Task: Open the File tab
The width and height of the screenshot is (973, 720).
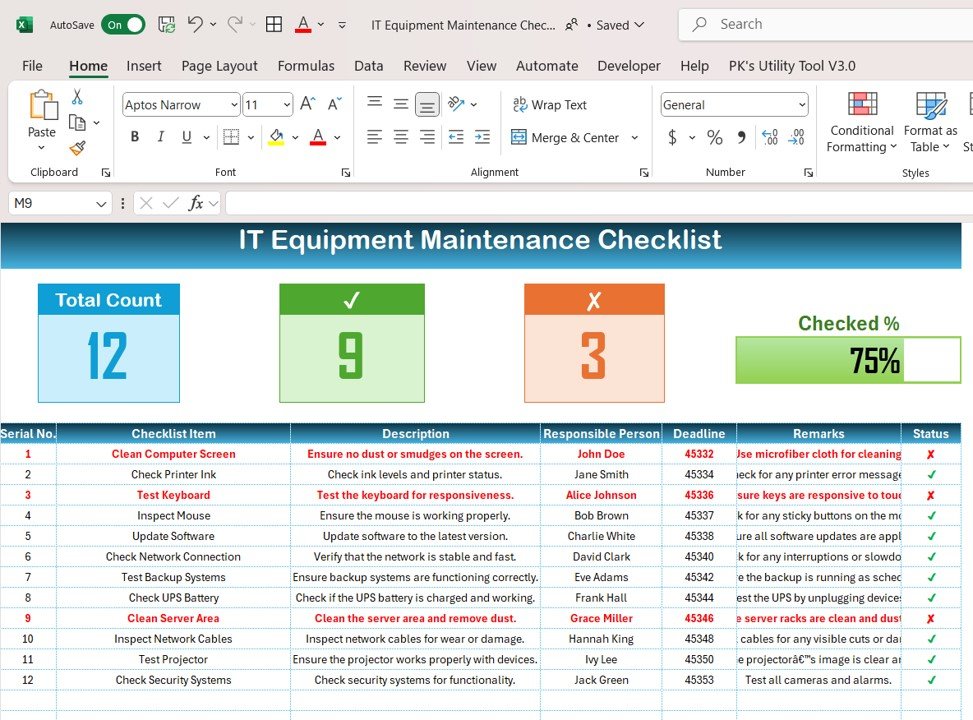Action: [32, 66]
